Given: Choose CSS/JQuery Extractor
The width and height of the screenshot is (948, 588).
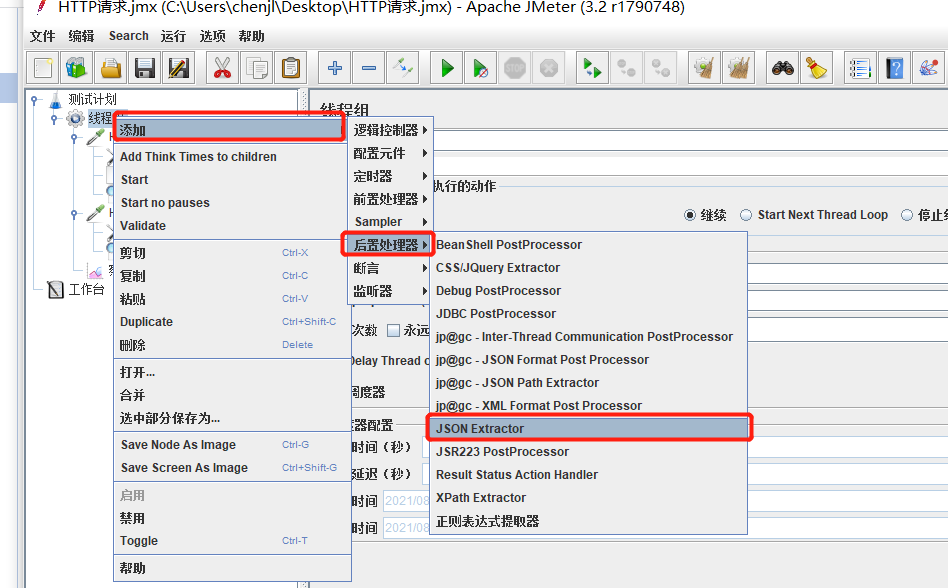Looking at the screenshot, I should [589, 268].
